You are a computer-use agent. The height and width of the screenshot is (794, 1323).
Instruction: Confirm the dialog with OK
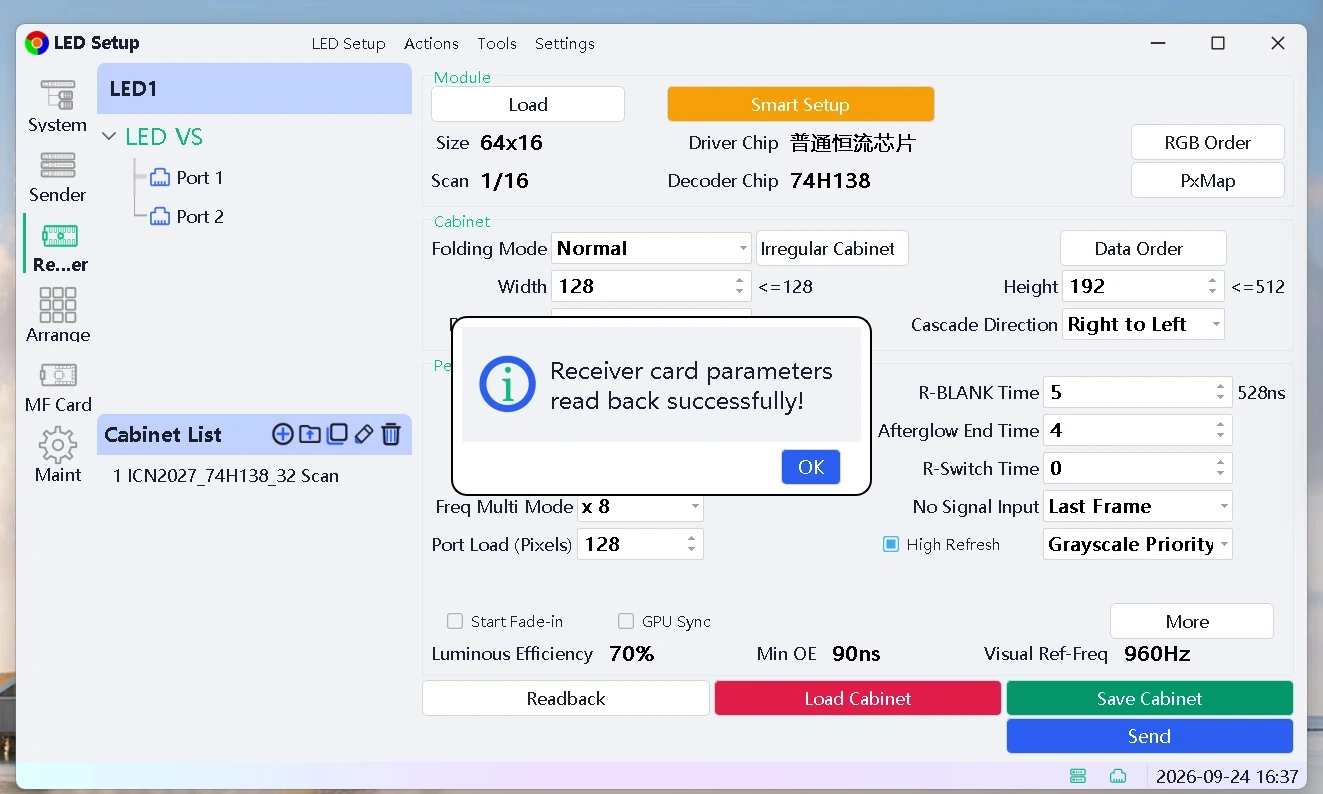811,467
